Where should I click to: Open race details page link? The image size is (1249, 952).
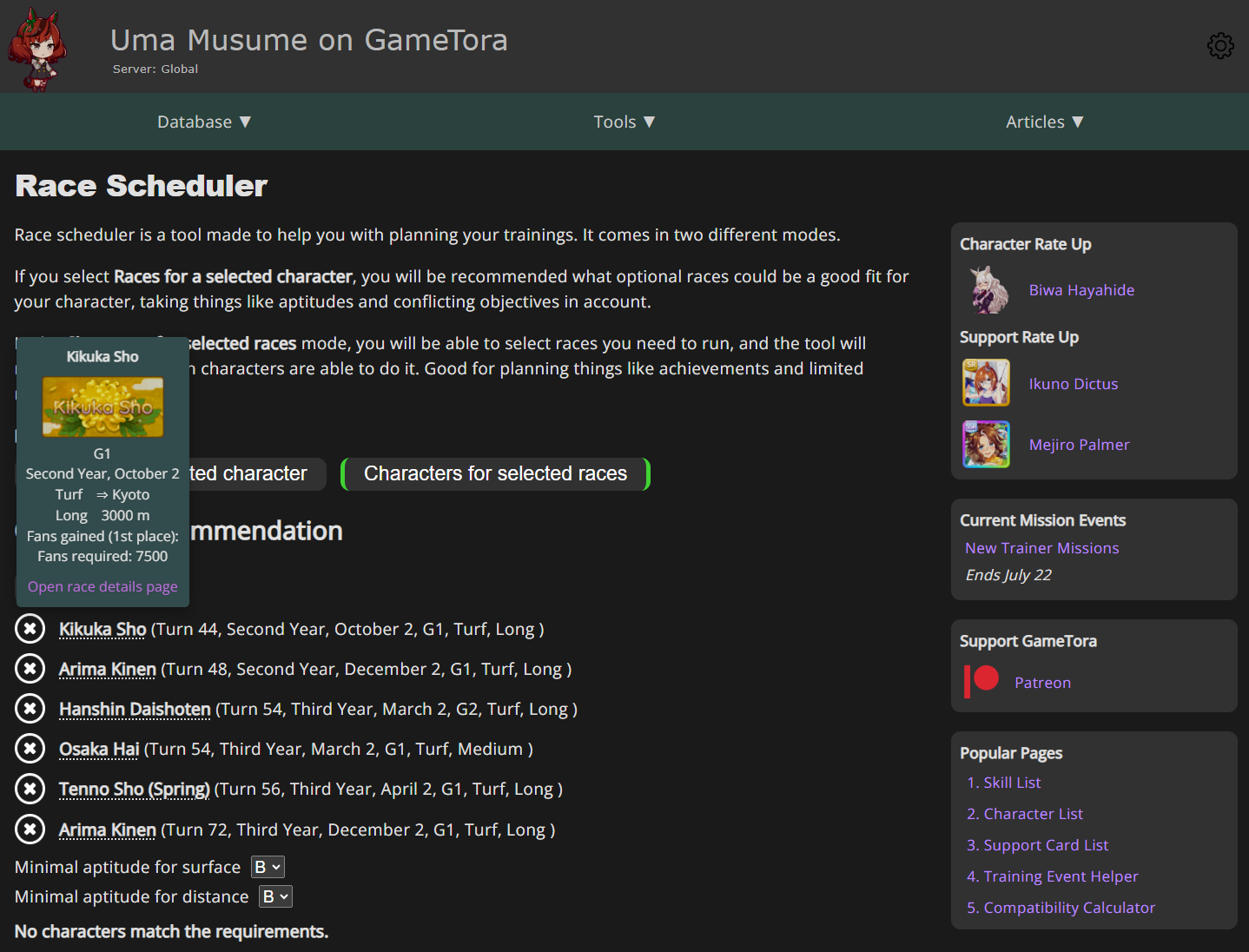tap(102, 586)
